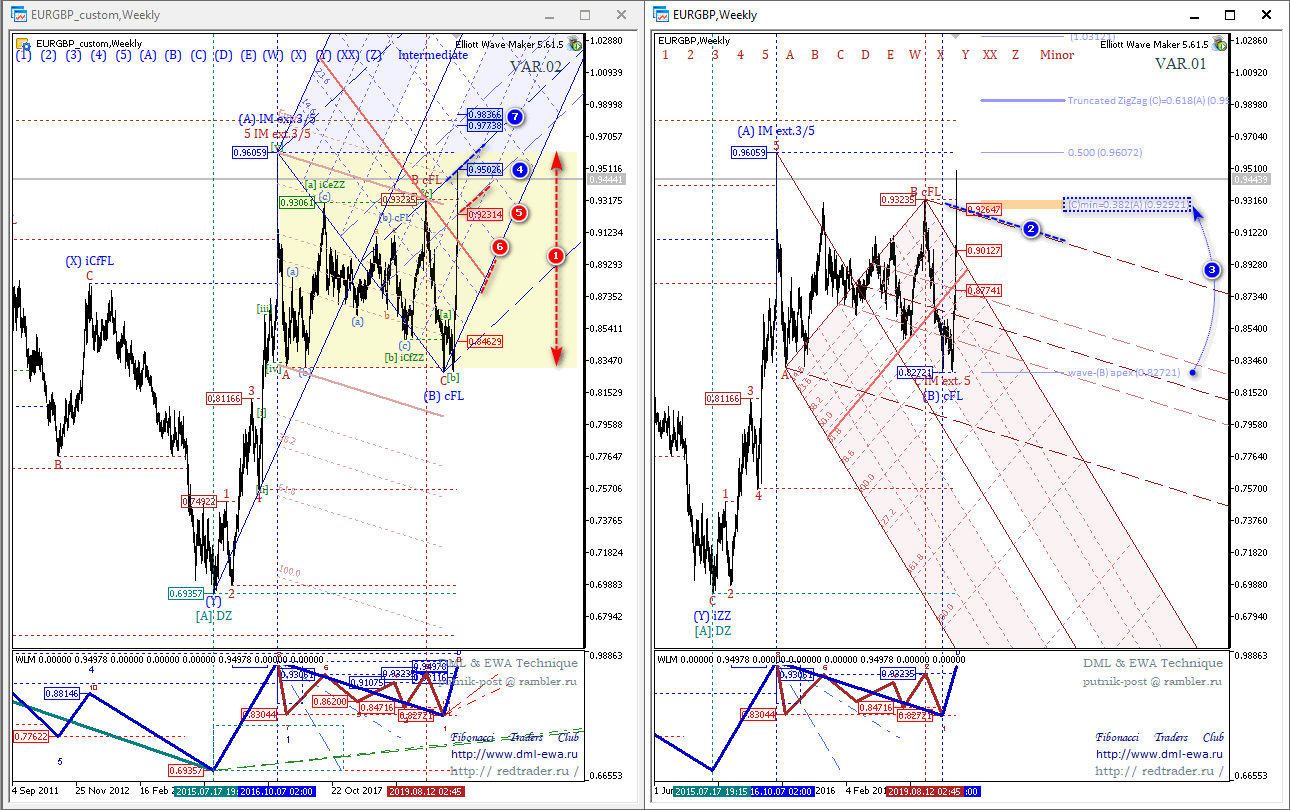Click price label 0.98366 in left chart
The image size is (1290, 810).
pyautogui.click(x=484, y=115)
